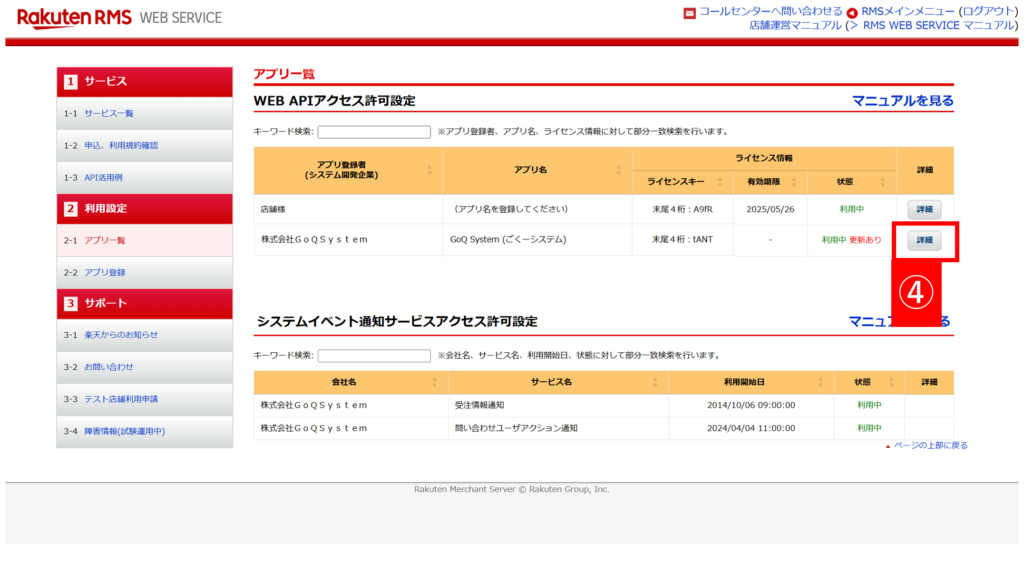Sort by 有効期限 column arrows
The height and width of the screenshot is (564, 1024).
[794, 182]
